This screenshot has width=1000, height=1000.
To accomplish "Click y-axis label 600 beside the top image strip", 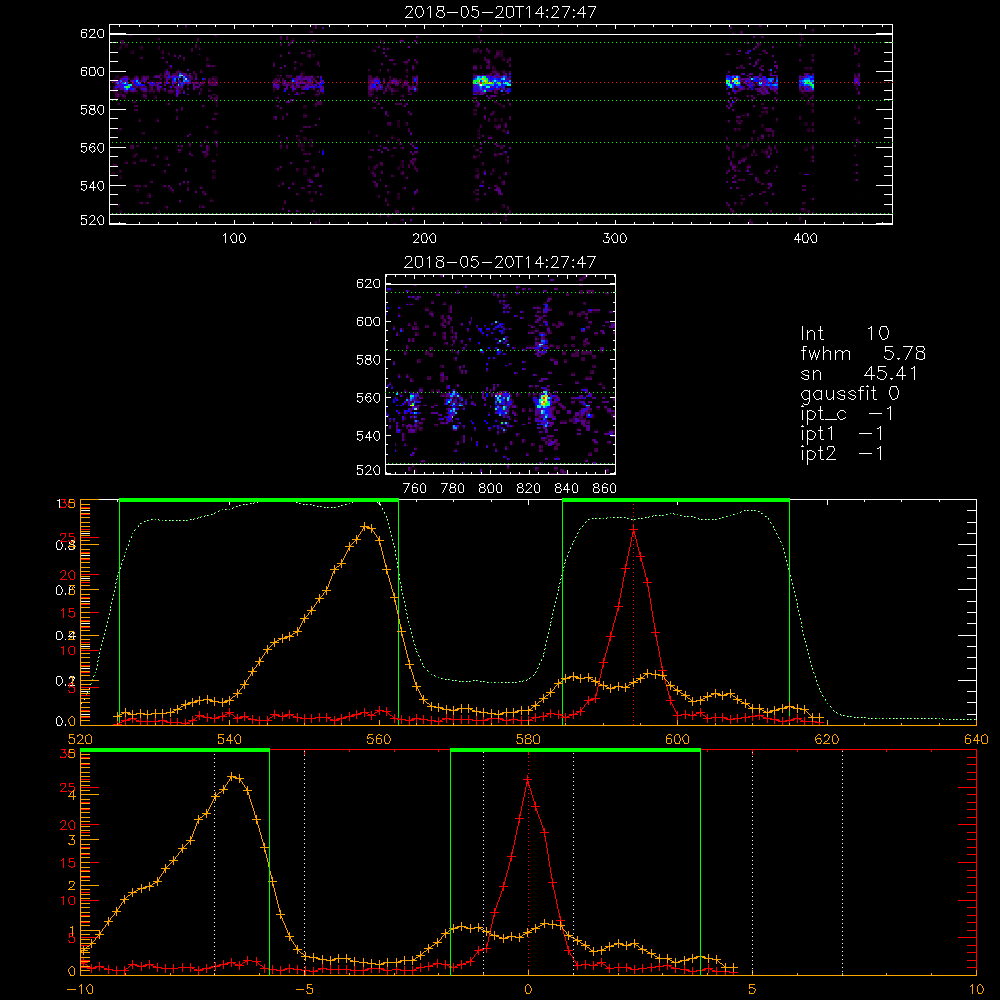I will coord(92,71).
